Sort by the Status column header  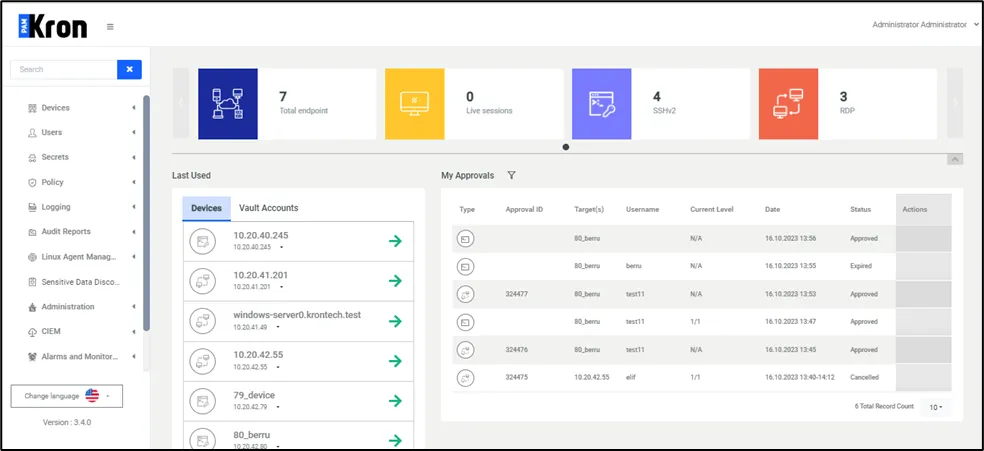(x=860, y=210)
